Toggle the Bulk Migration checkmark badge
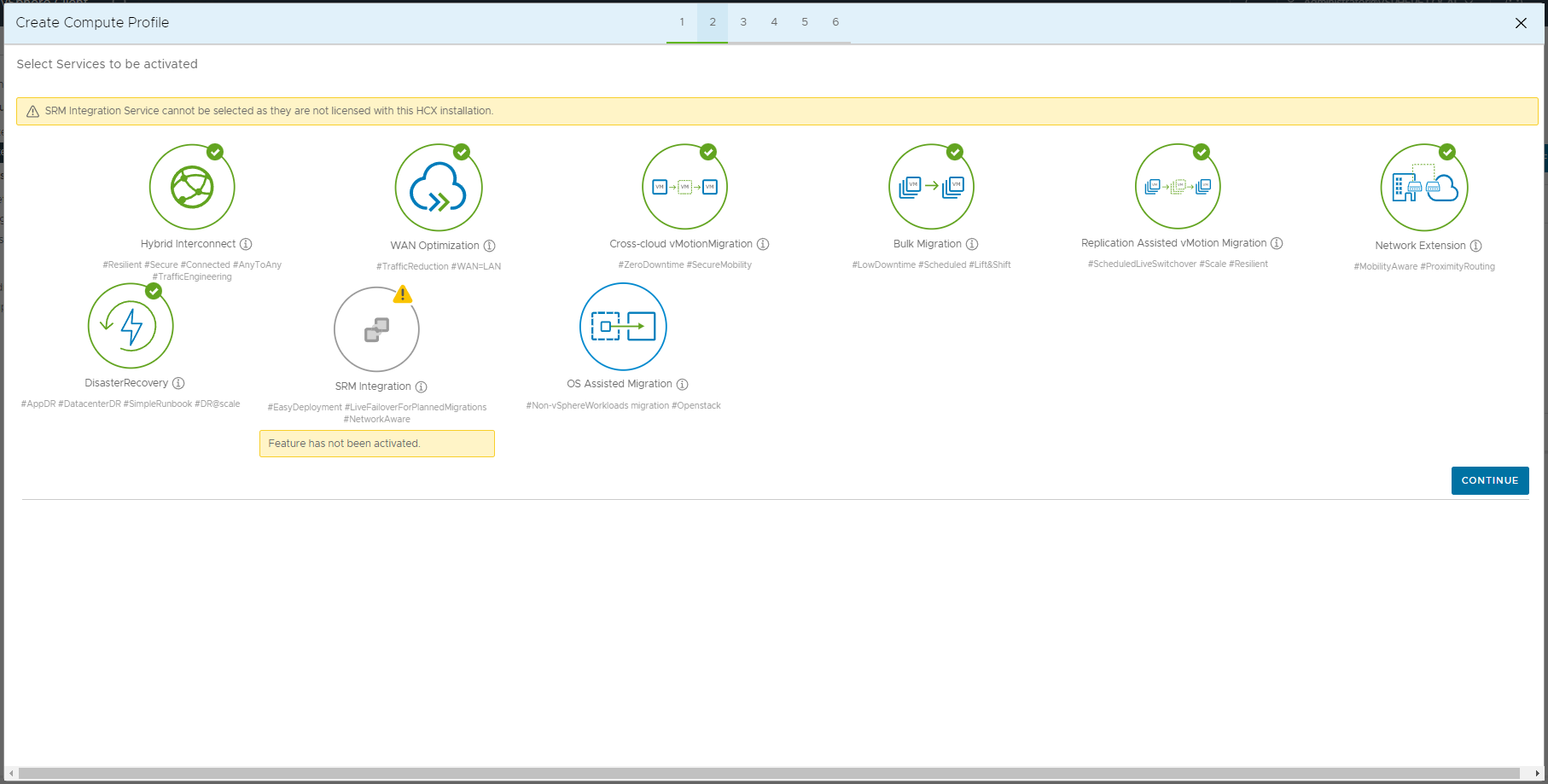 pyautogui.click(x=955, y=152)
